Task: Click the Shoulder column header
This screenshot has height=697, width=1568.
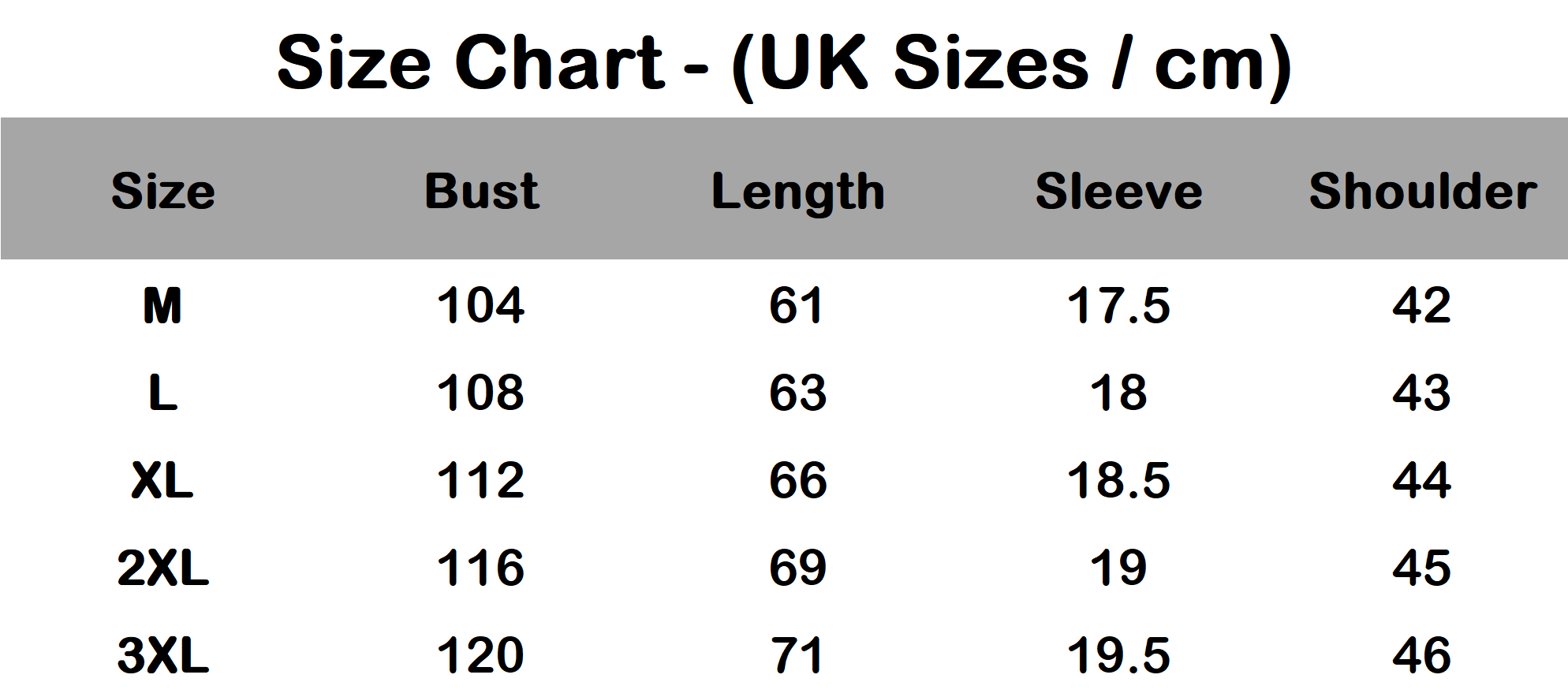Action: coord(1423,191)
